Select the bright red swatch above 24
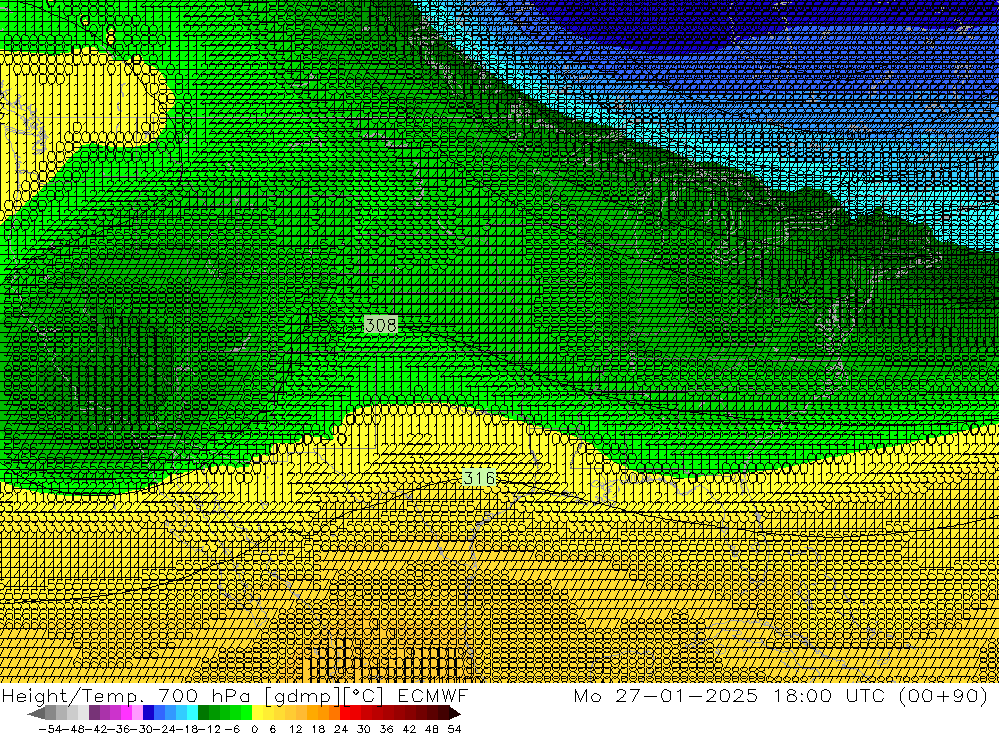Image resolution: width=1000 pixels, height=733 pixels. click(x=345, y=713)
